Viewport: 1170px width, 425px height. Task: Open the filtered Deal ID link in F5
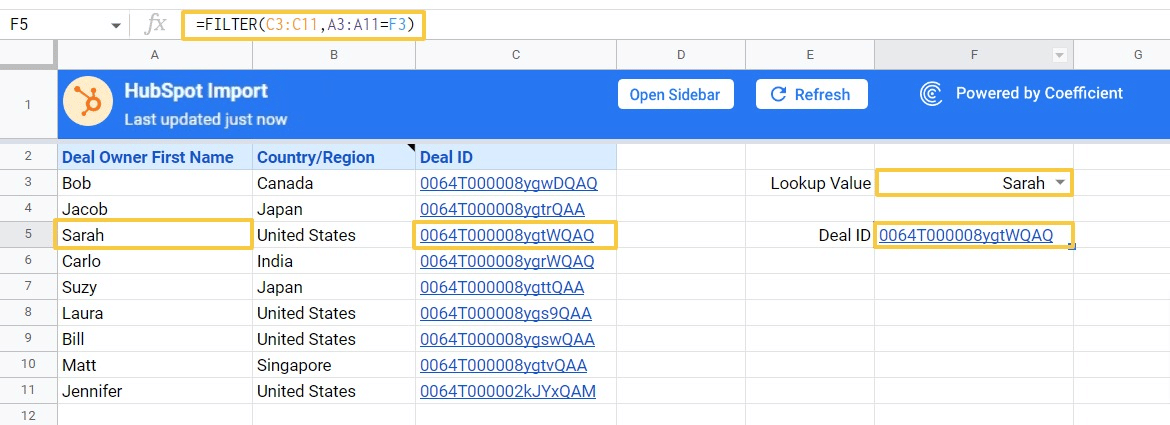pyautogui.click(x=966, y=236)
